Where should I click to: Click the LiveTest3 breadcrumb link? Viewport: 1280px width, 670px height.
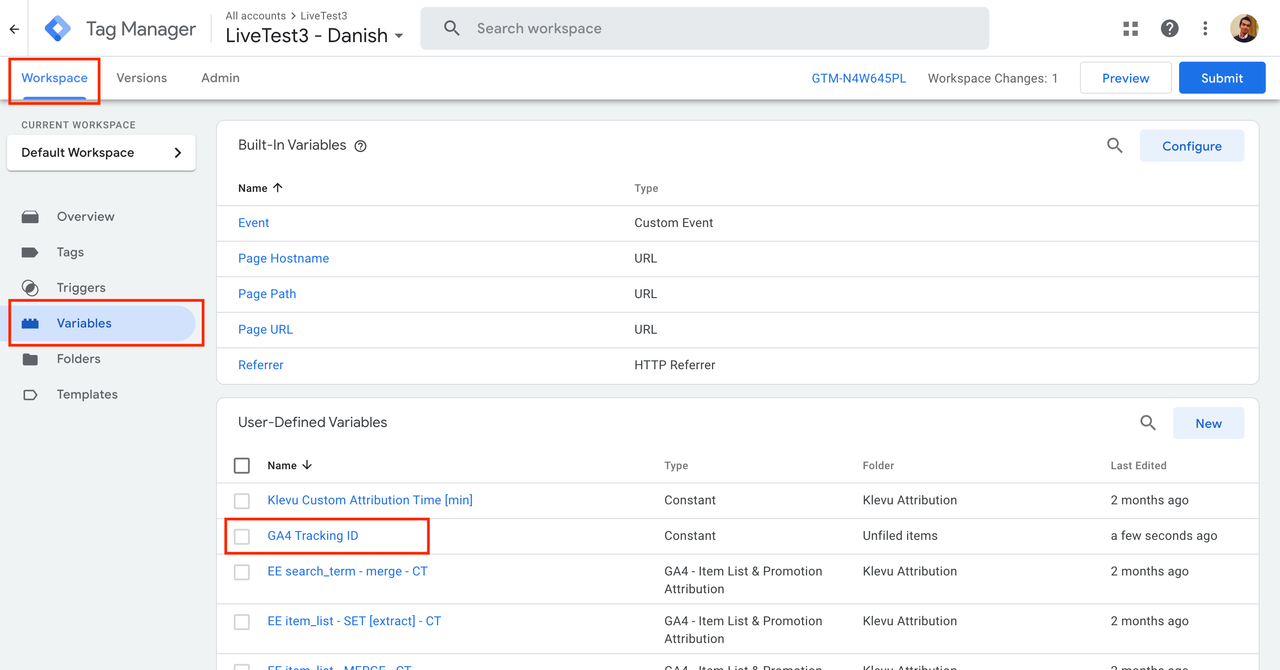(x=324, y=16)
